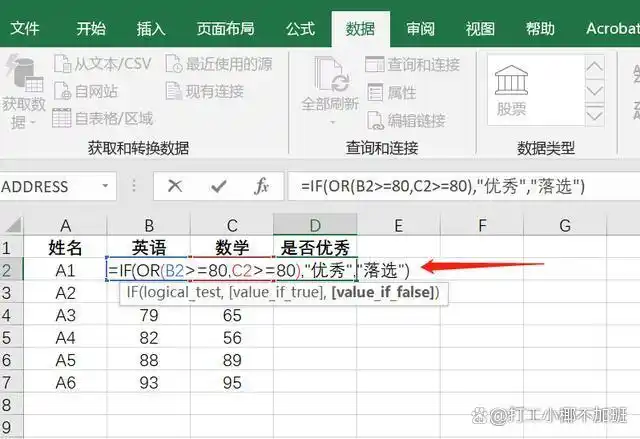This screenshot has height=439, width=640.
Task: Expand the 全部刷新 dropdown arrow
Action: pyautogui.click(x=332, y=122)
